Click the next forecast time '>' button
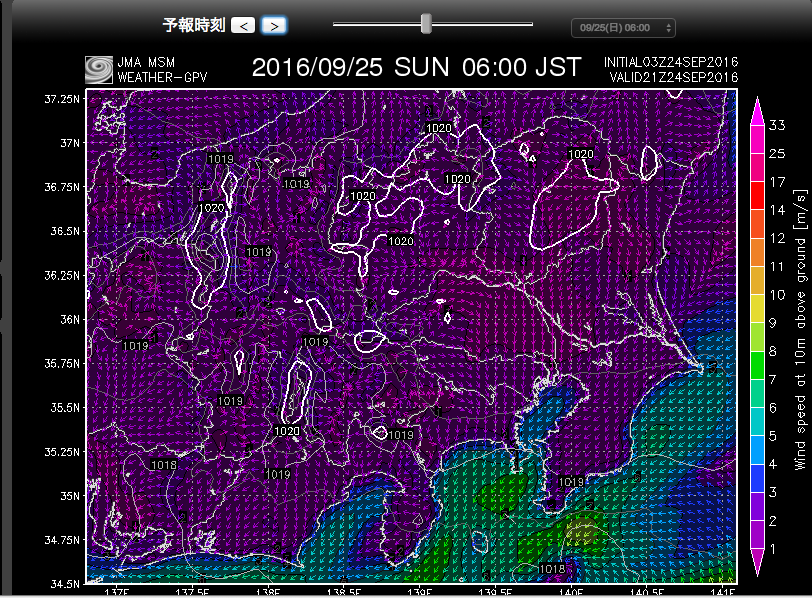812x598 pixels. click(x=275, y=25)
